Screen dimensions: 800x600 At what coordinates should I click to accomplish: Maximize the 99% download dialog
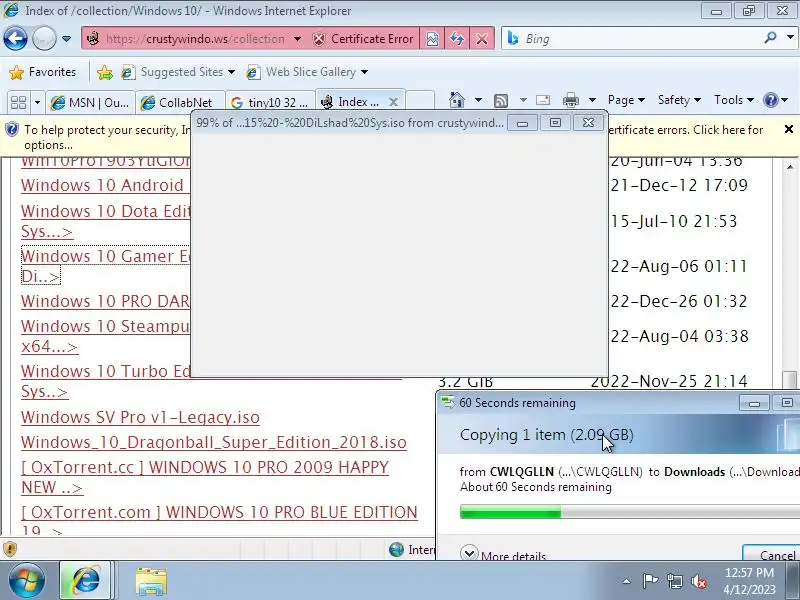555,123
